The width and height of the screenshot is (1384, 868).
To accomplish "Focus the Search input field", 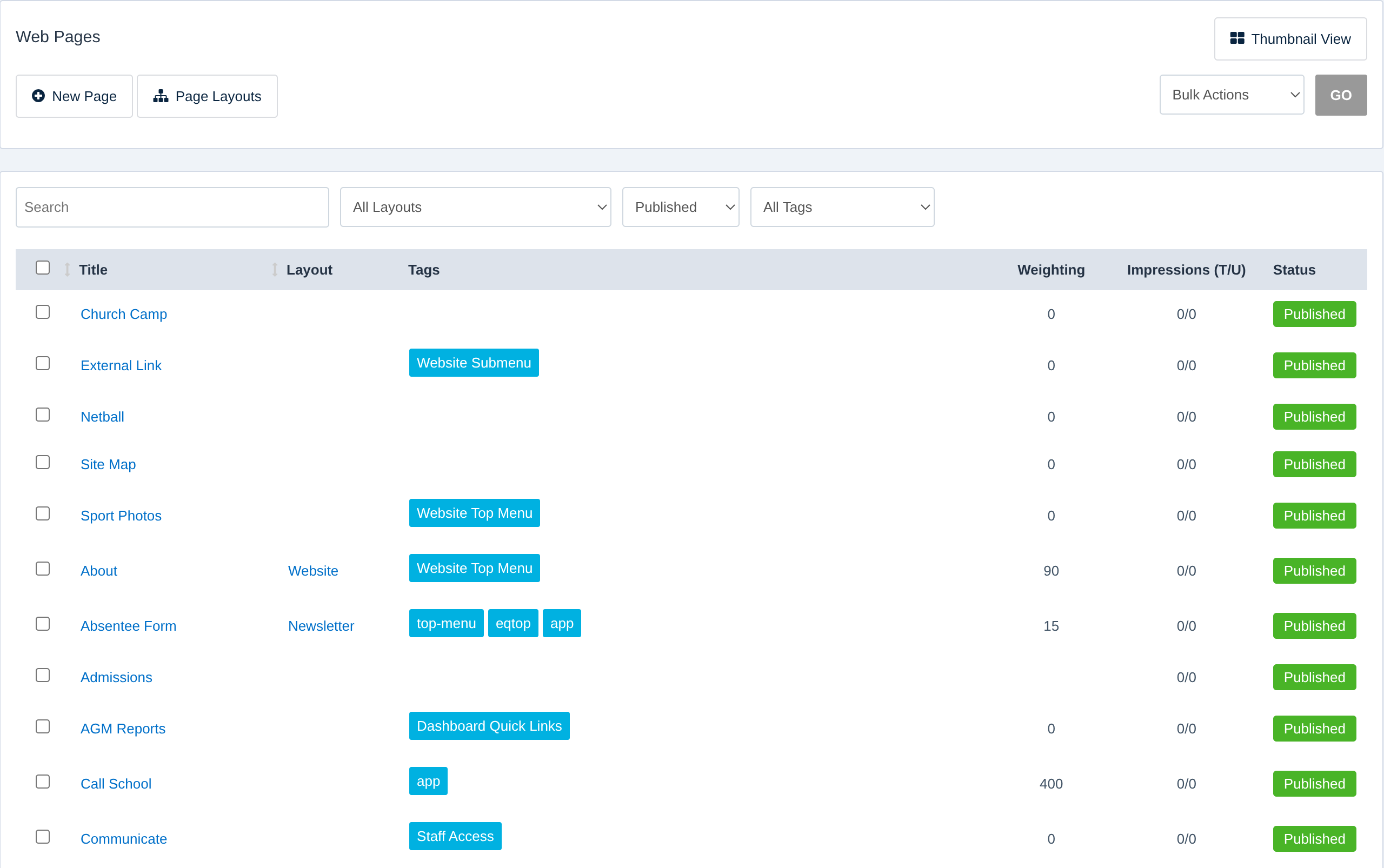I will pyautogui.click(x=172, y=207).
